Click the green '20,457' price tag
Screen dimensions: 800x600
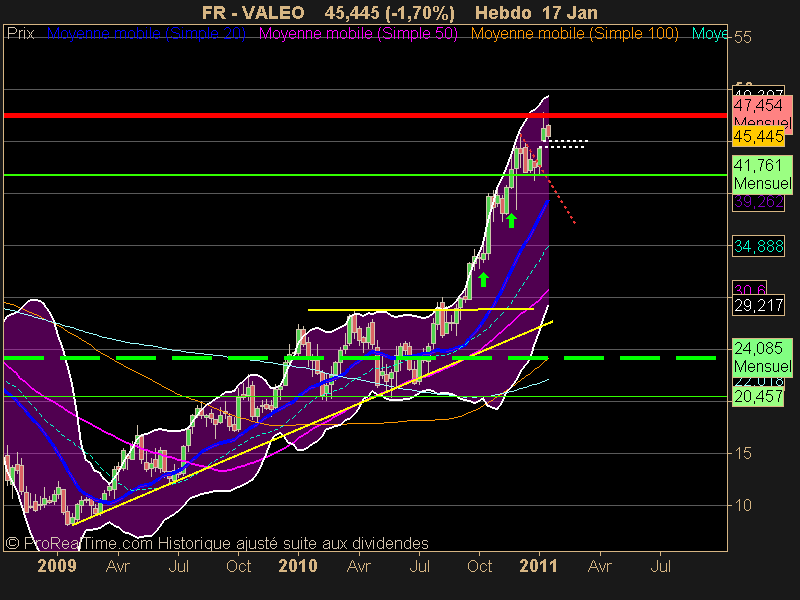click(x=758, y=396)
